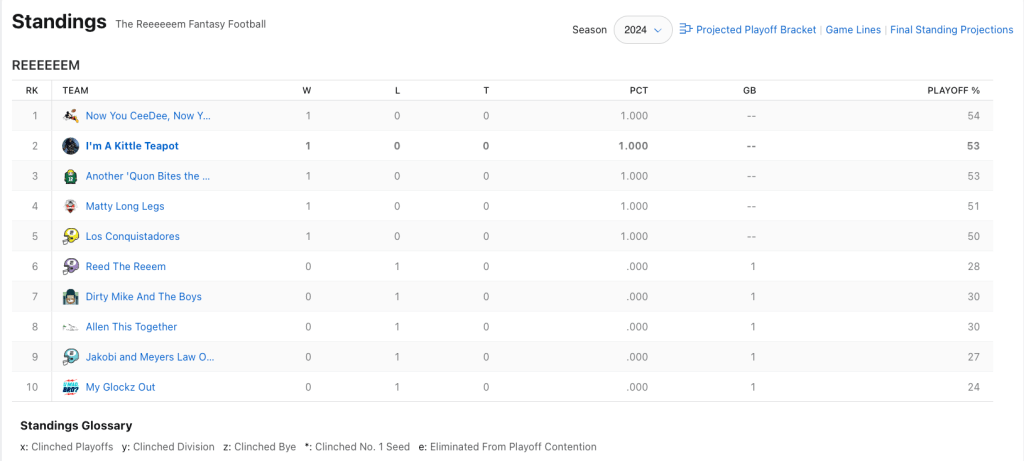Viewport: 1024px width, 461px height.
Task: Open the Allen This Together team page
Action: [131, 327]
